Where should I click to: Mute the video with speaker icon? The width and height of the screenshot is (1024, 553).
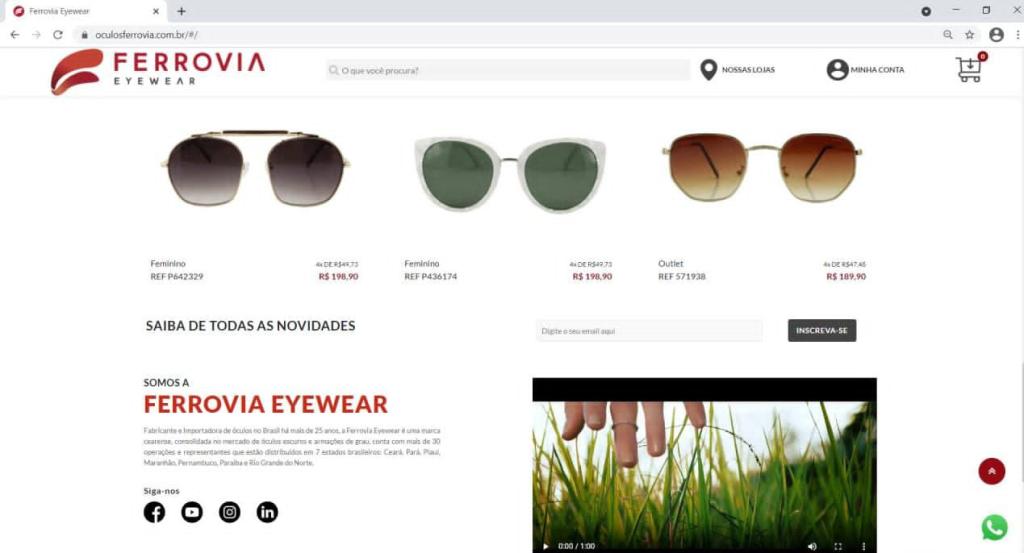coord(812,546)
